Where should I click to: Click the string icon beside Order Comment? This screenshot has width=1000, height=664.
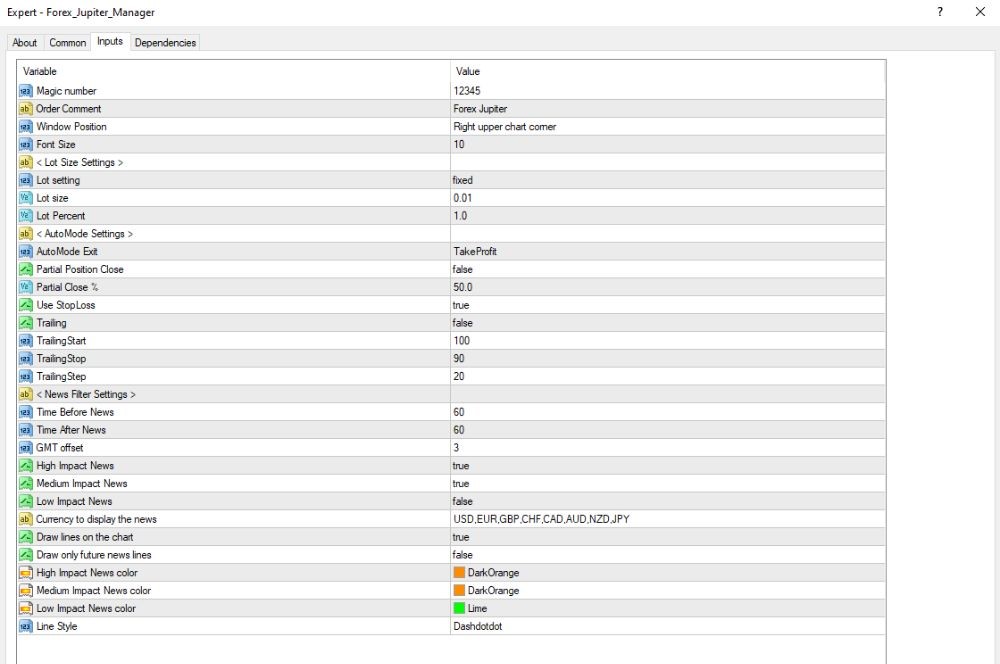pyautogui.click(x=26, y=109)
